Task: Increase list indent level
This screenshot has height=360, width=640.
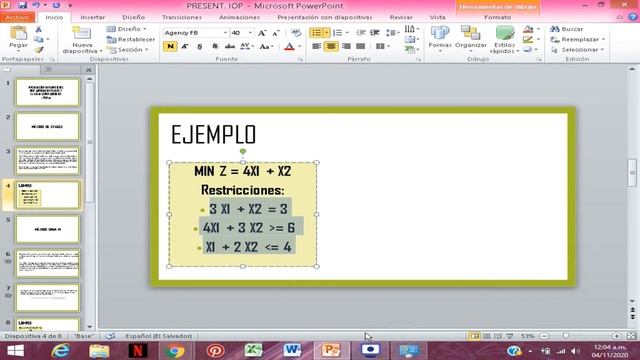Action: [x=375, y=33]
